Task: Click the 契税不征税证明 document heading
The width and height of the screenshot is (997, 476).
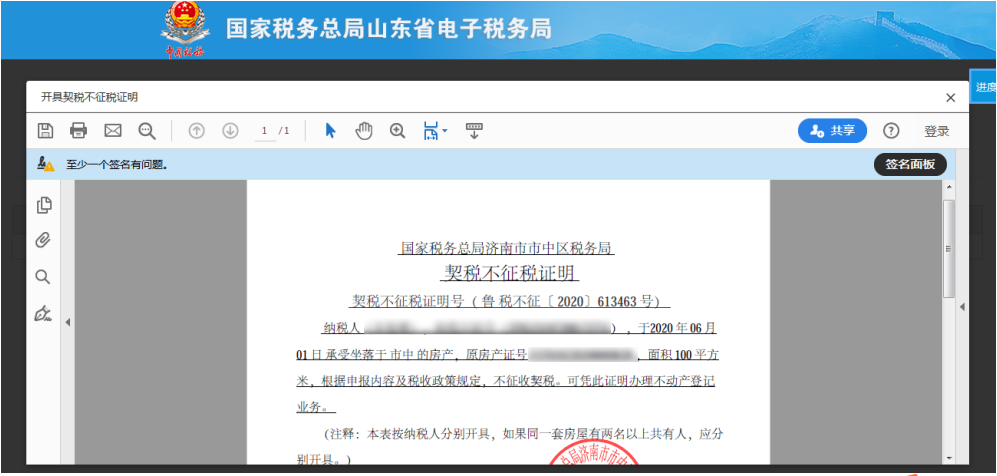Action: [x=510, y=273]
